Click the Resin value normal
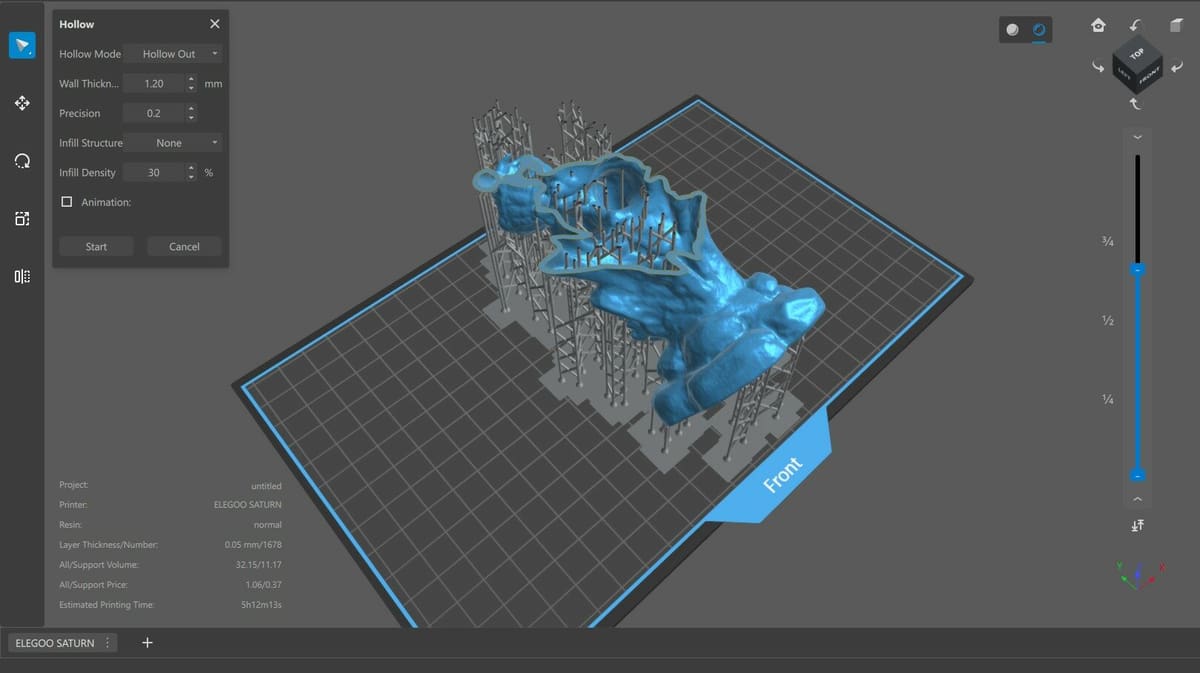The height and width of the screenshot is (673, 1200). point(268,525)
